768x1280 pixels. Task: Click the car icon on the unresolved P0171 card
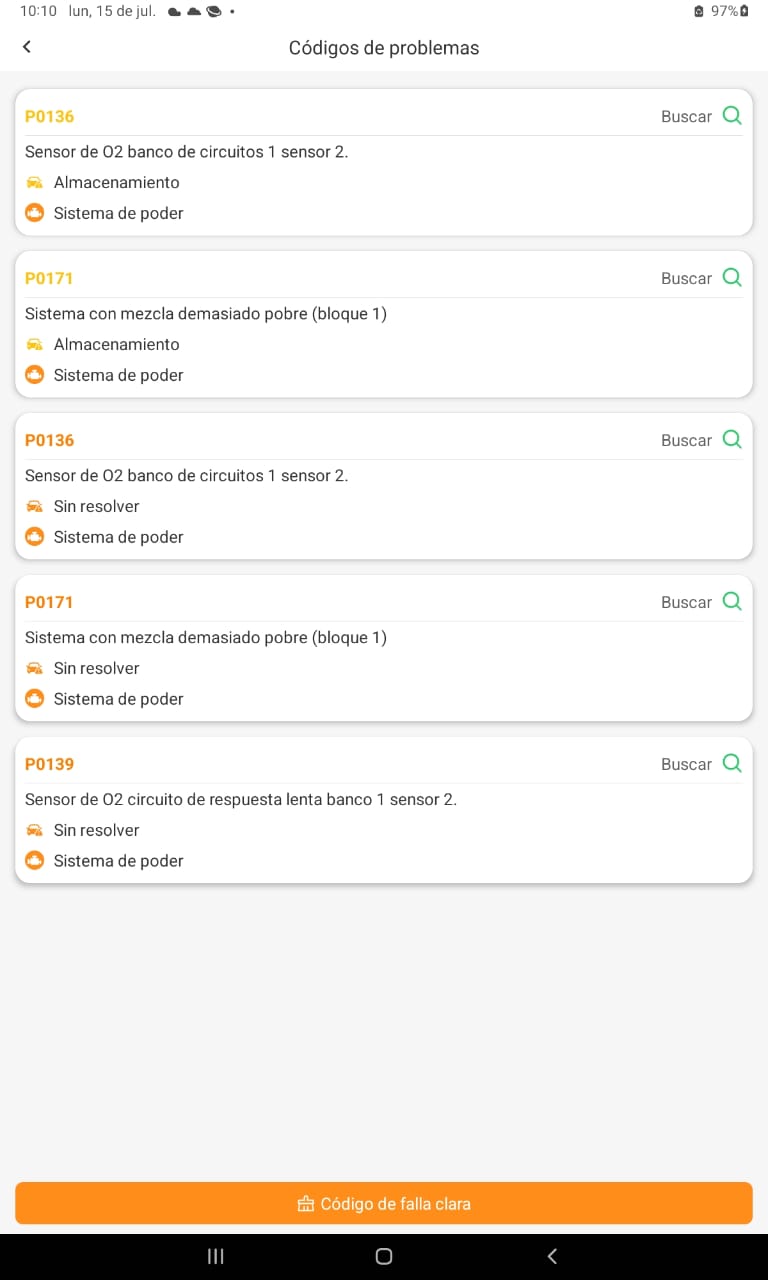pyautogui.click(x=35, y=668)
